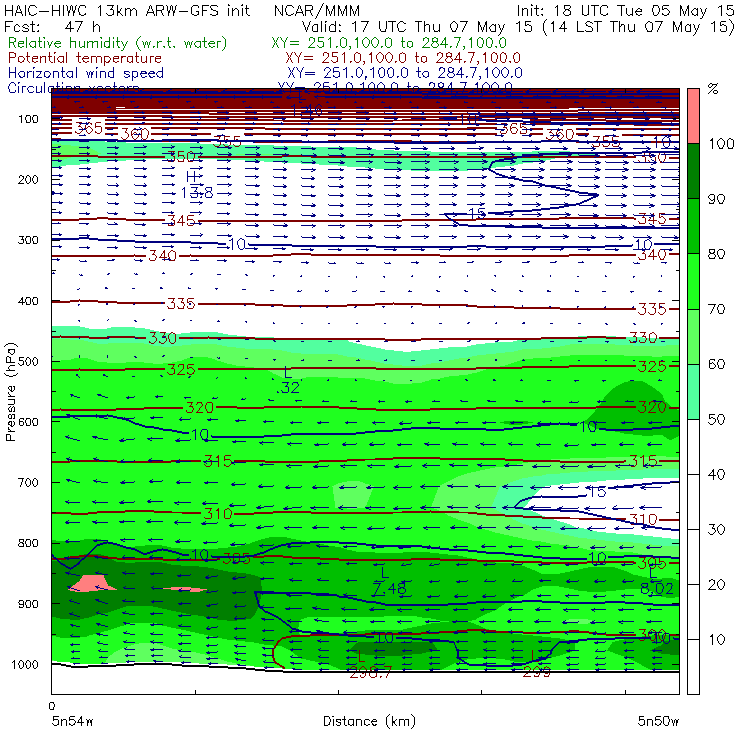Click the red 'XY= 251.0,100.0 to 284.7,100.0' text
The height and width of the screenshot is (740, 740).
pos(403,58)
